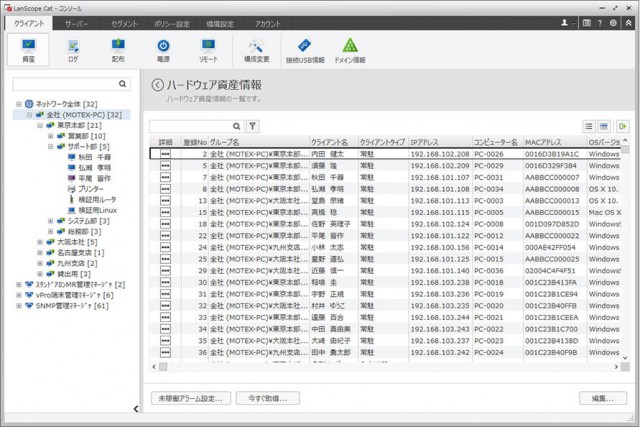This screenshot has height=427, width=640.
Task: Switch to the クライアント tab
Action: (x=29, y=23)
